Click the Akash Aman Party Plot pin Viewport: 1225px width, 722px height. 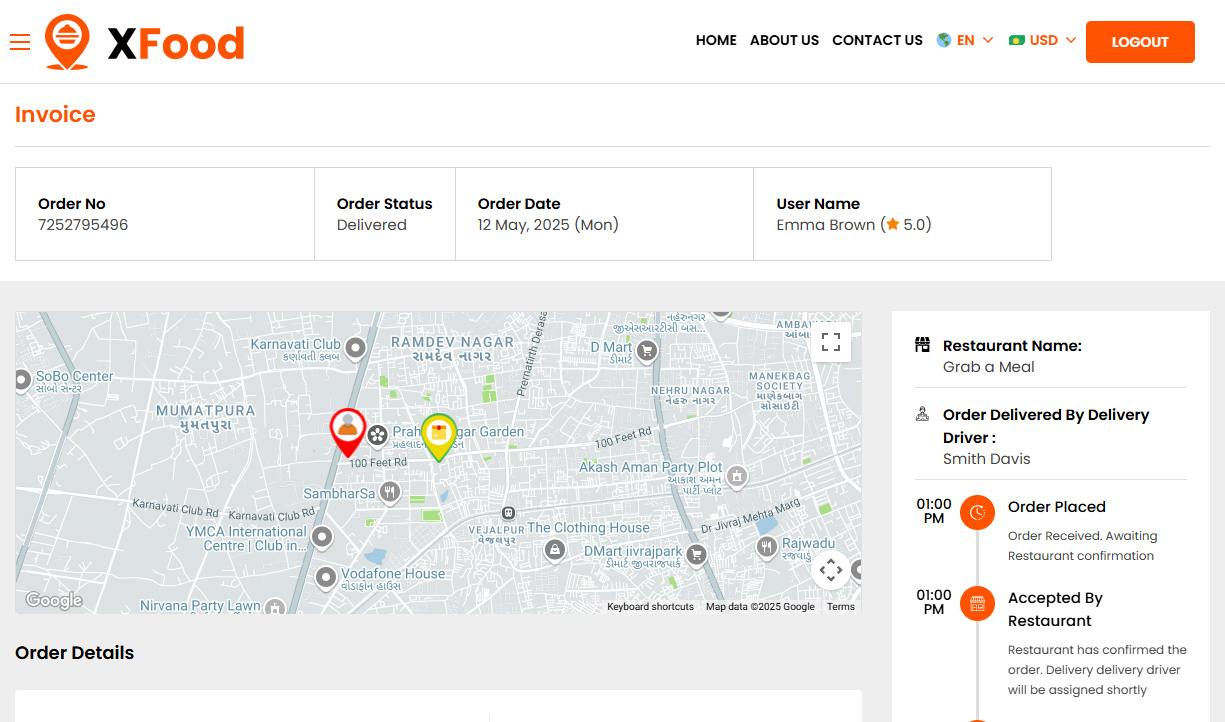[737, 477]
